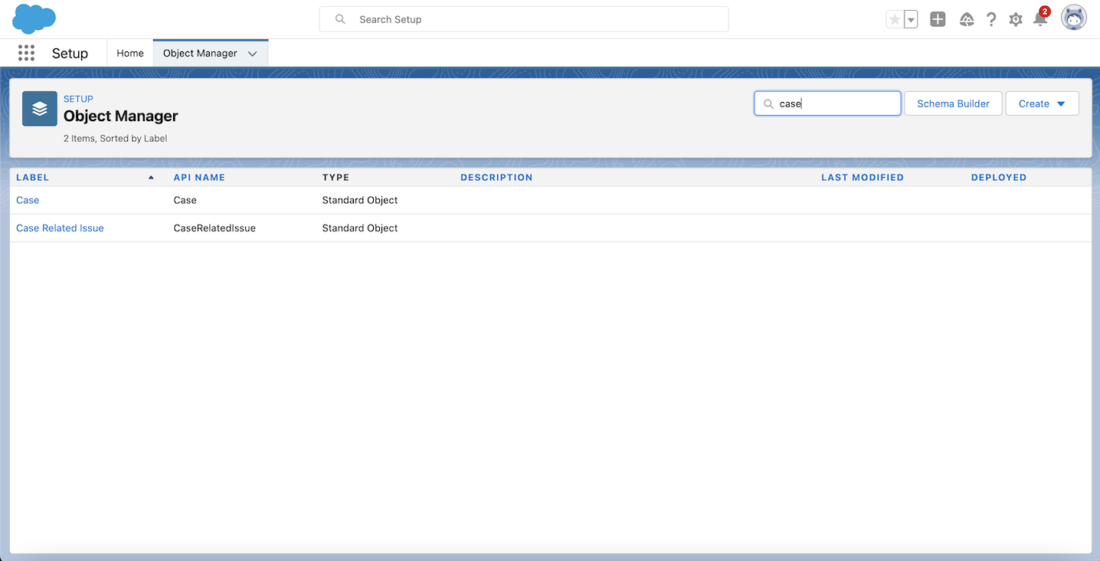
Task: Click the Label column ascending sort arrow
Action: [x=151, y=177]
